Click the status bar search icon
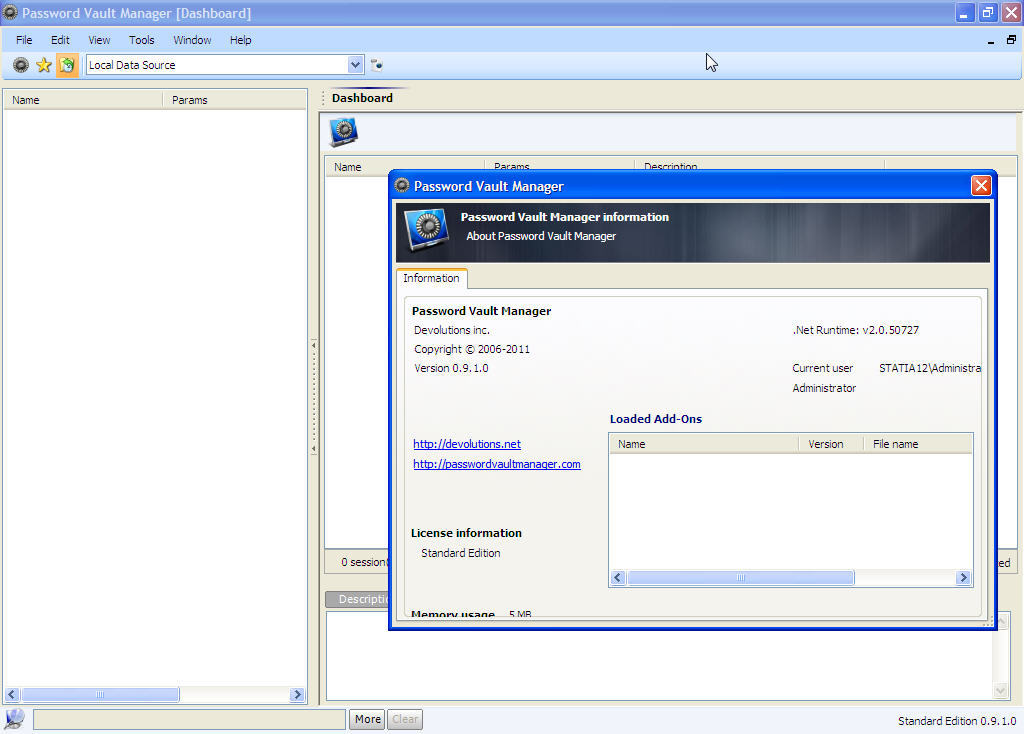1024x734 pixels. [14, 719]
